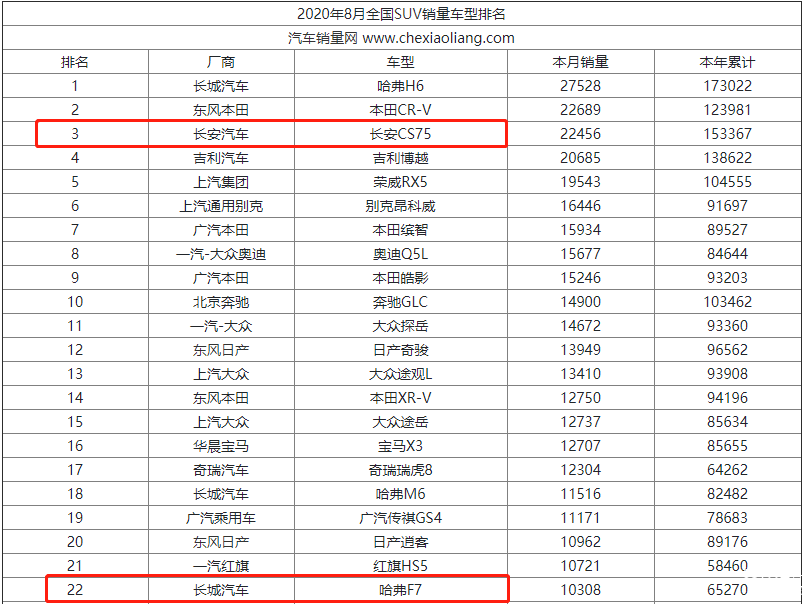Select the 奥迪Q5L model cell
Image resolution: width=808 pixels, height=604 pixels.
(400, 254)
